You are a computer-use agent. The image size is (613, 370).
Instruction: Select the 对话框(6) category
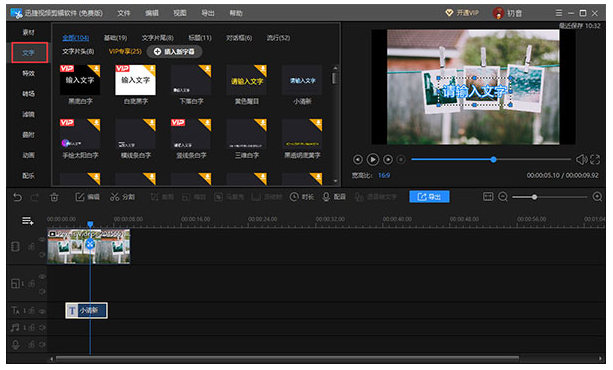(239, 38)
